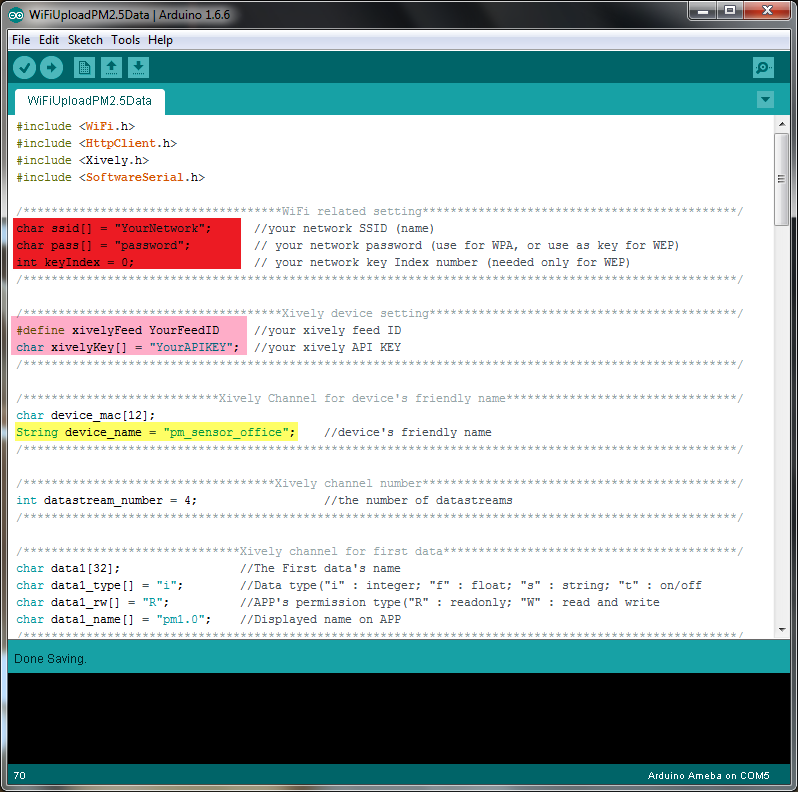The image size is (798, 792).
Task: Maximize the Arduino window
Action: coord(730,11)
